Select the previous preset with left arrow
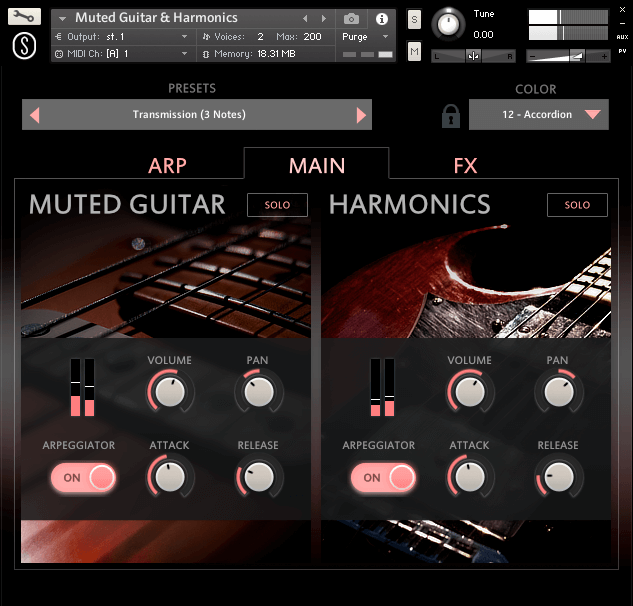This screenshot has width=633, height=606. [35, 115]
